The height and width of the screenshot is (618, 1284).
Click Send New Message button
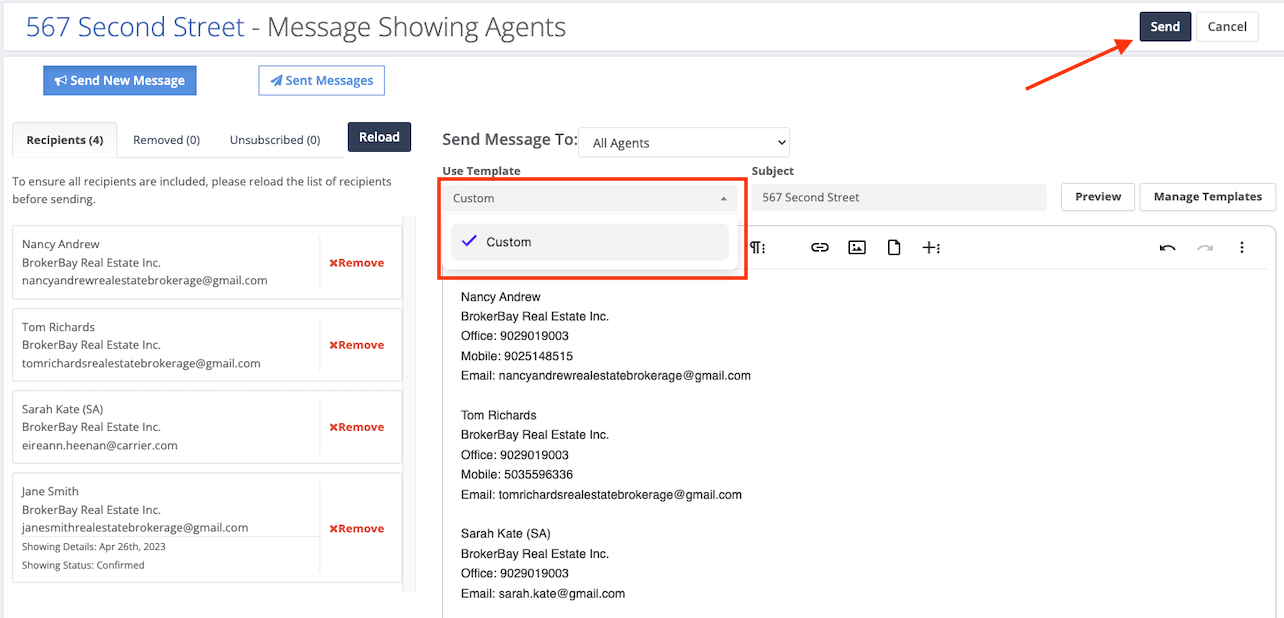coord(120,81)
